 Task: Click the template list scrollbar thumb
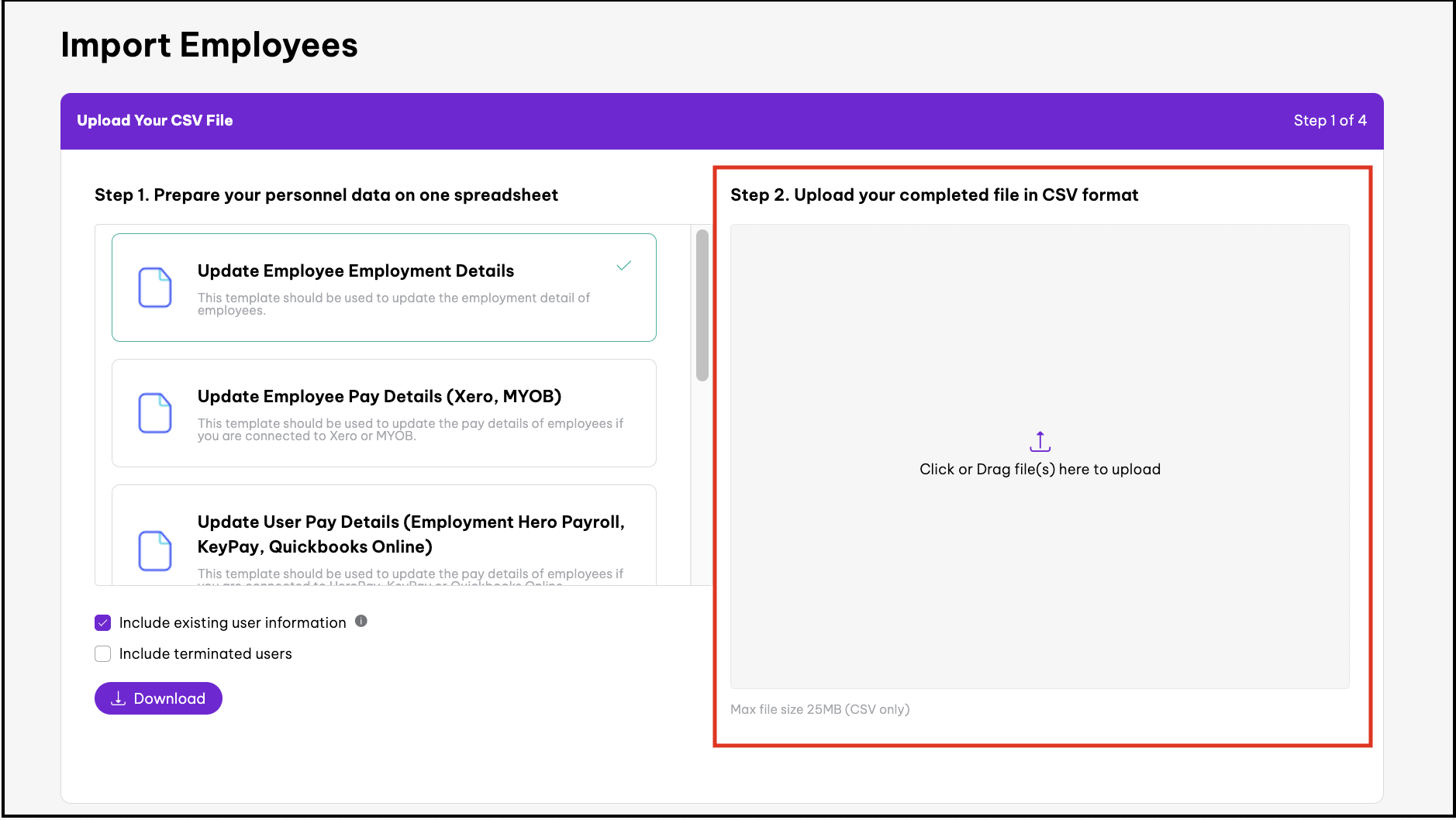click(702, 305)
